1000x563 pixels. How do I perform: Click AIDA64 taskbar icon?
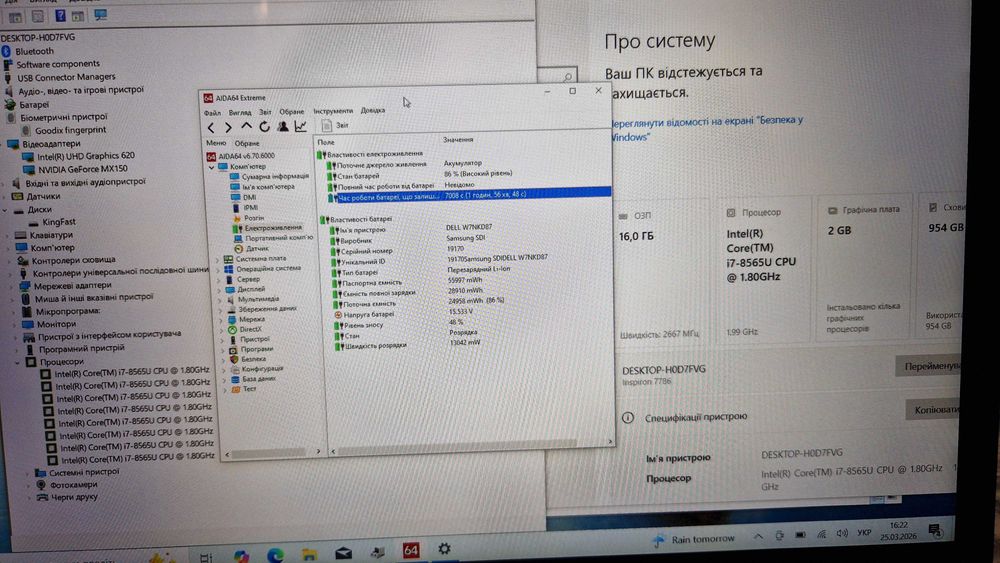411,550
